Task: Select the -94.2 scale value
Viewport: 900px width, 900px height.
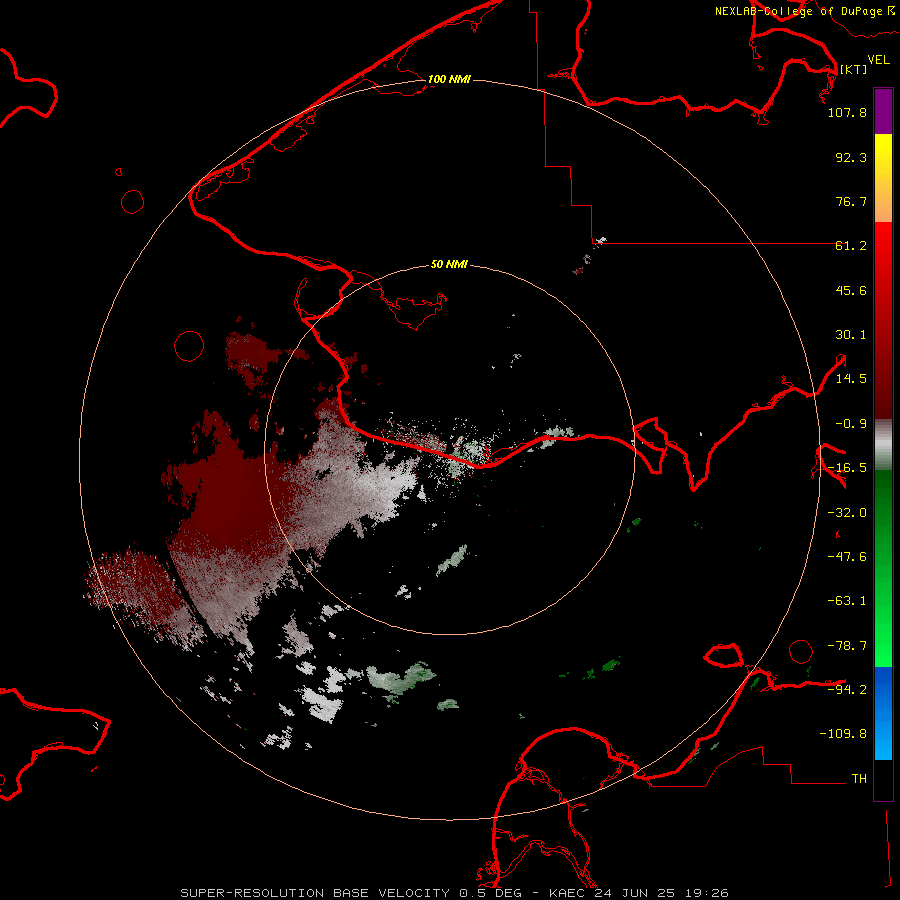Action: [x=847, y=689]
